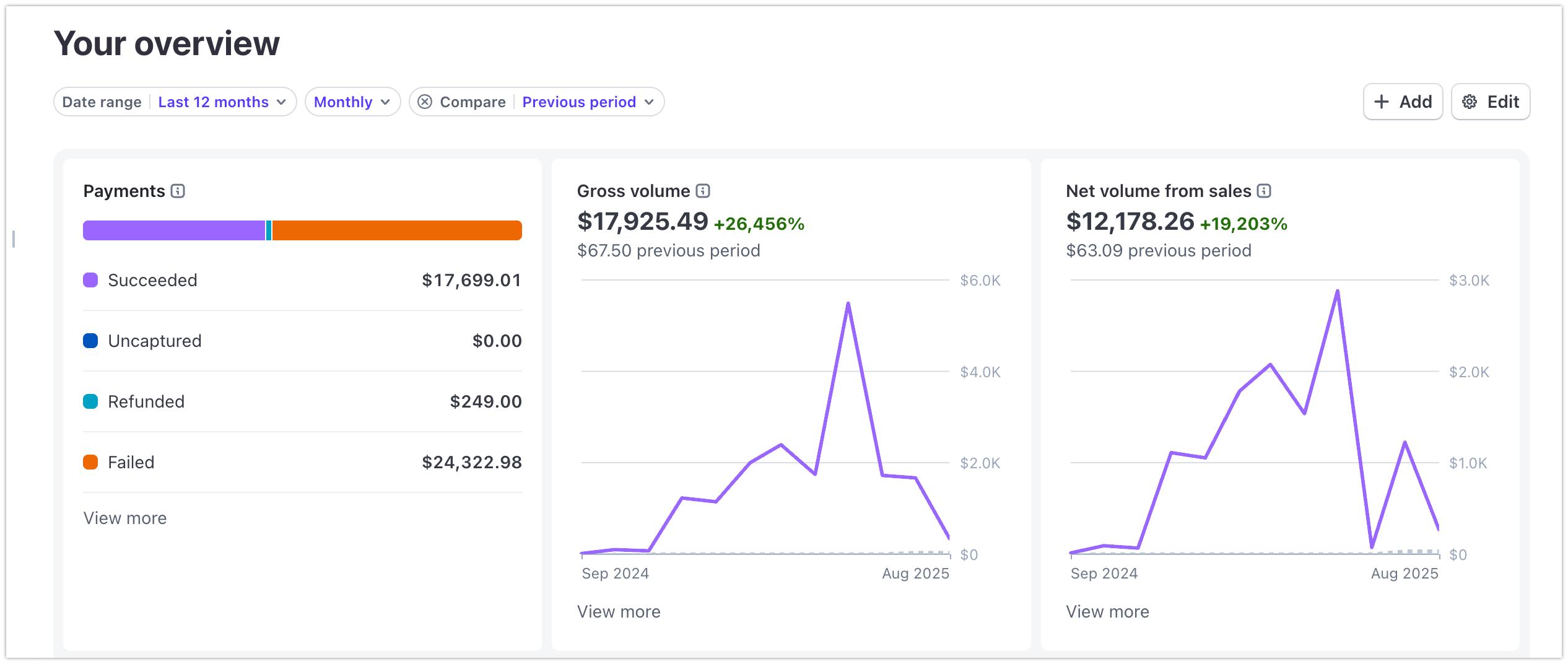Remove comparison using the circled X icon
This screenshot has height=664, width=1568.
click(425, 102)
